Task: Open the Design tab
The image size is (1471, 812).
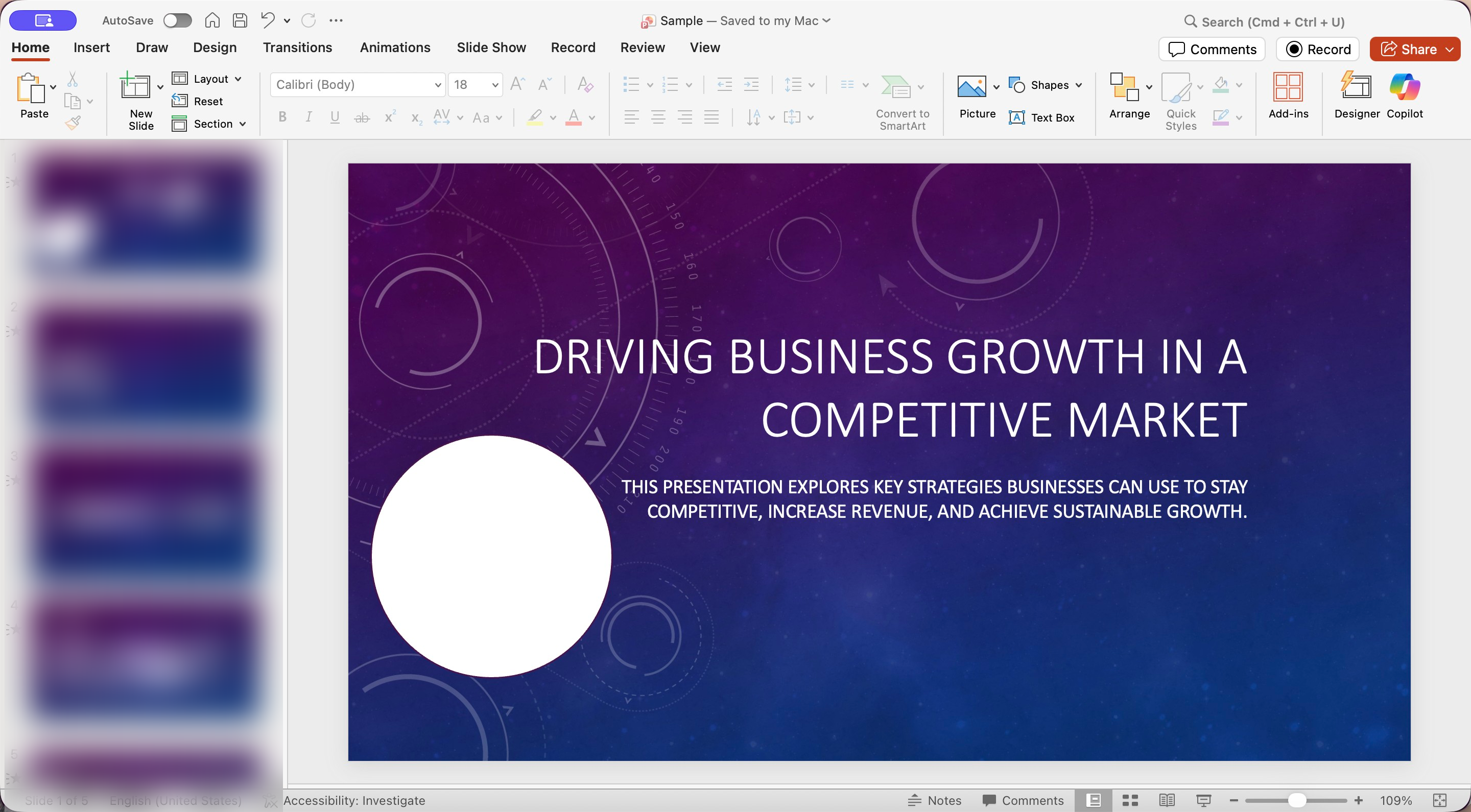Action: coord(214,47)
